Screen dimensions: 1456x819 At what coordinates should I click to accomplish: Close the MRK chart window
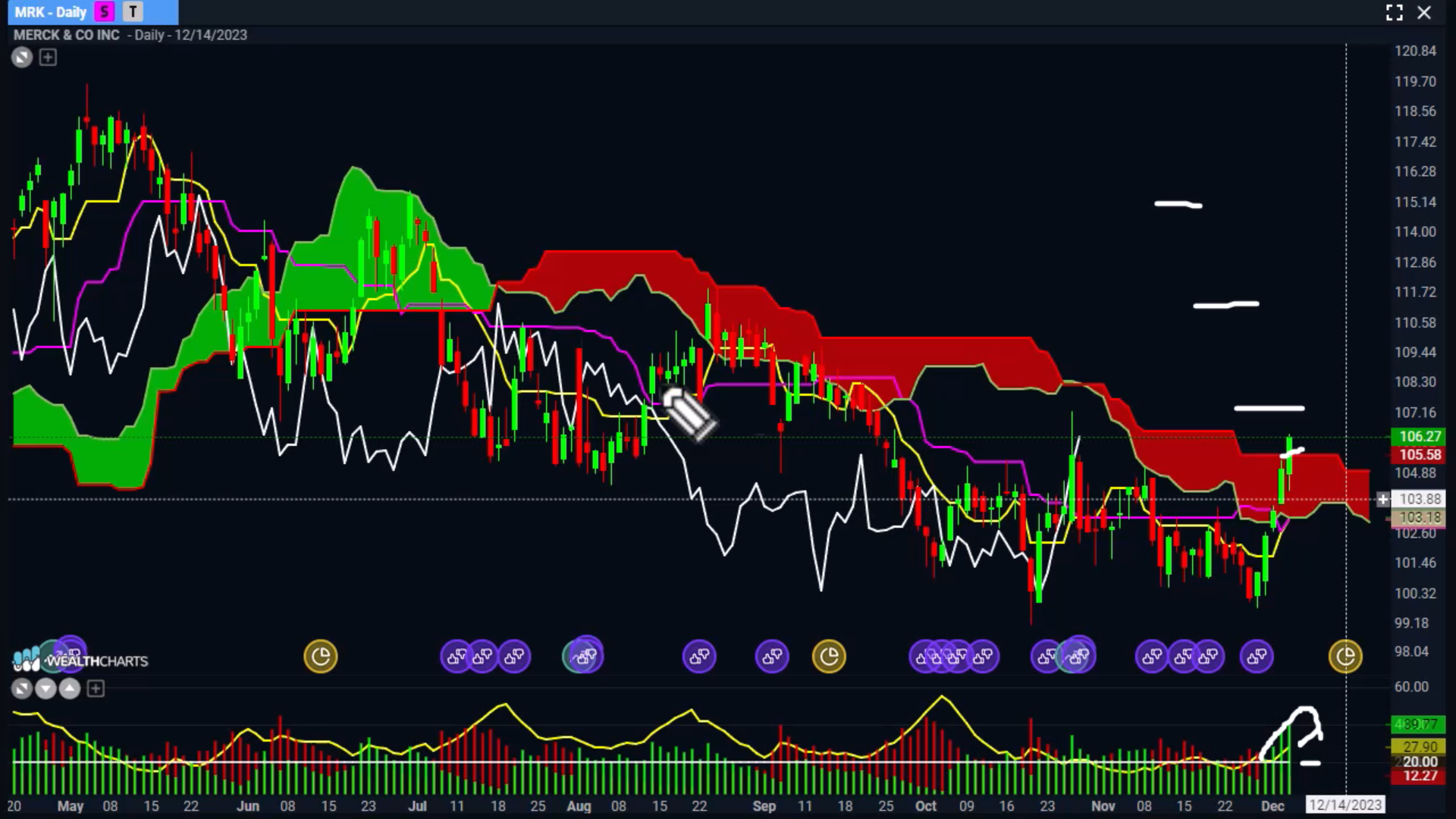[x=1424, y=12]
